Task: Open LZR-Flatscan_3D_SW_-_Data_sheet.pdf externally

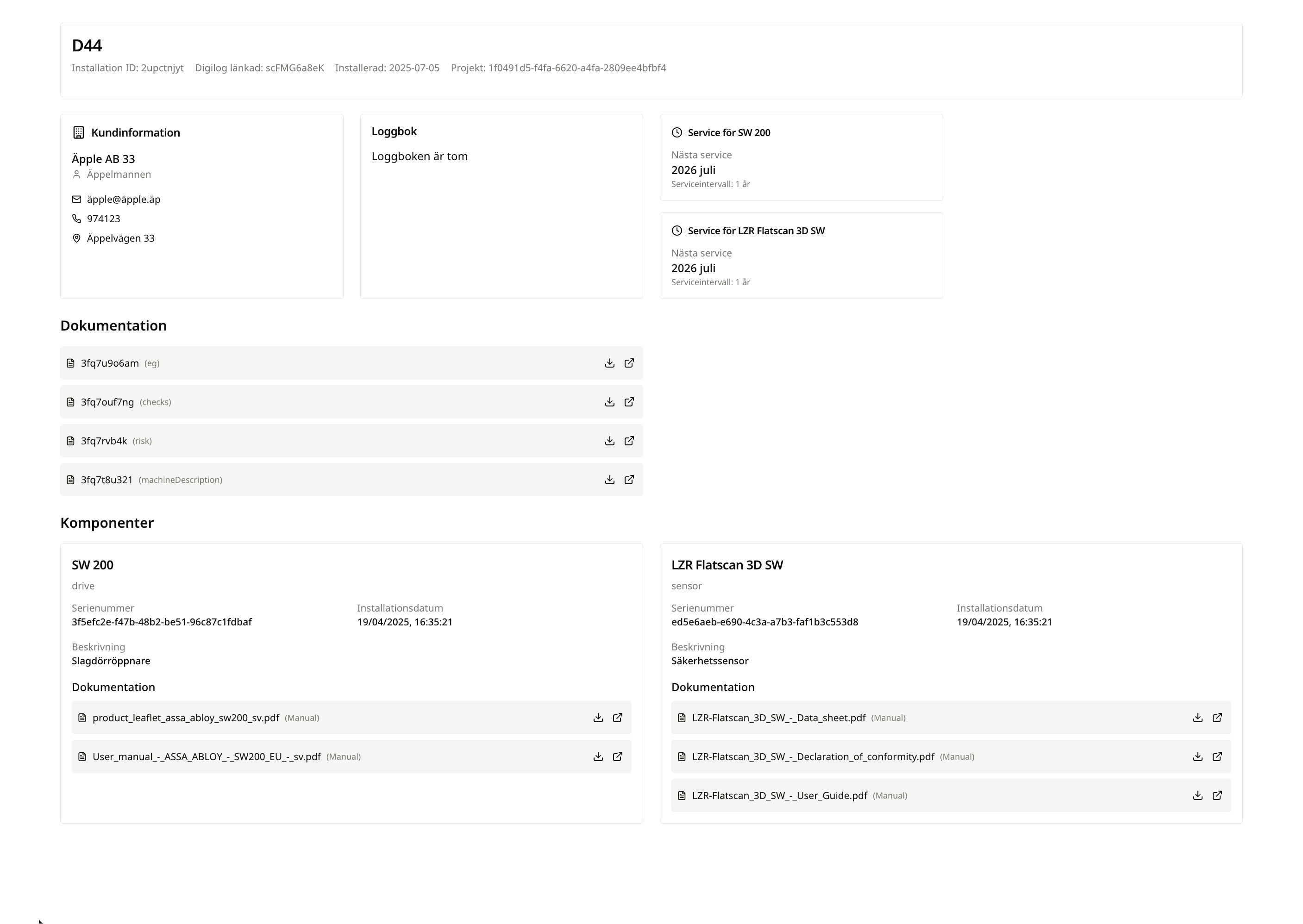Action: click(x=1217, y=718)
